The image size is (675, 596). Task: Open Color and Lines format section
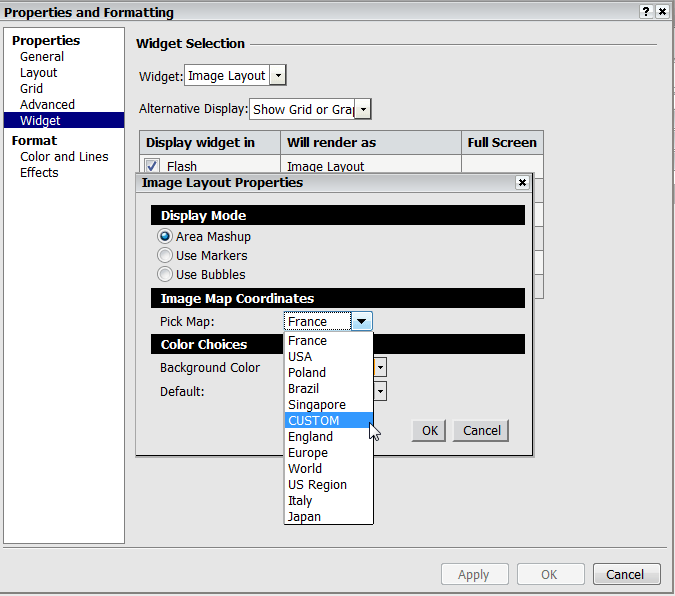pos(64,157)
